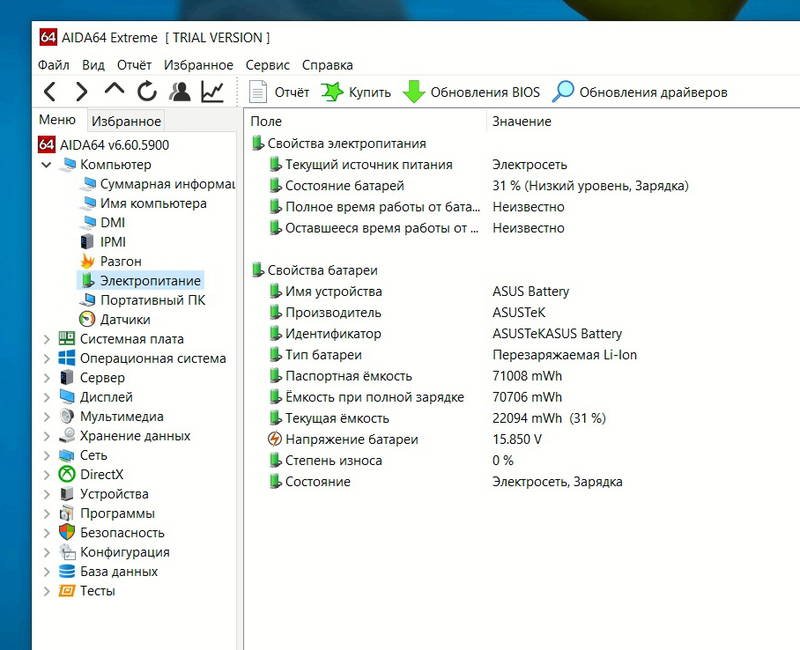This screenshot has height=650, width=800.
Task: Click value Электросеть, Зарядка
Action: point(557,482)
